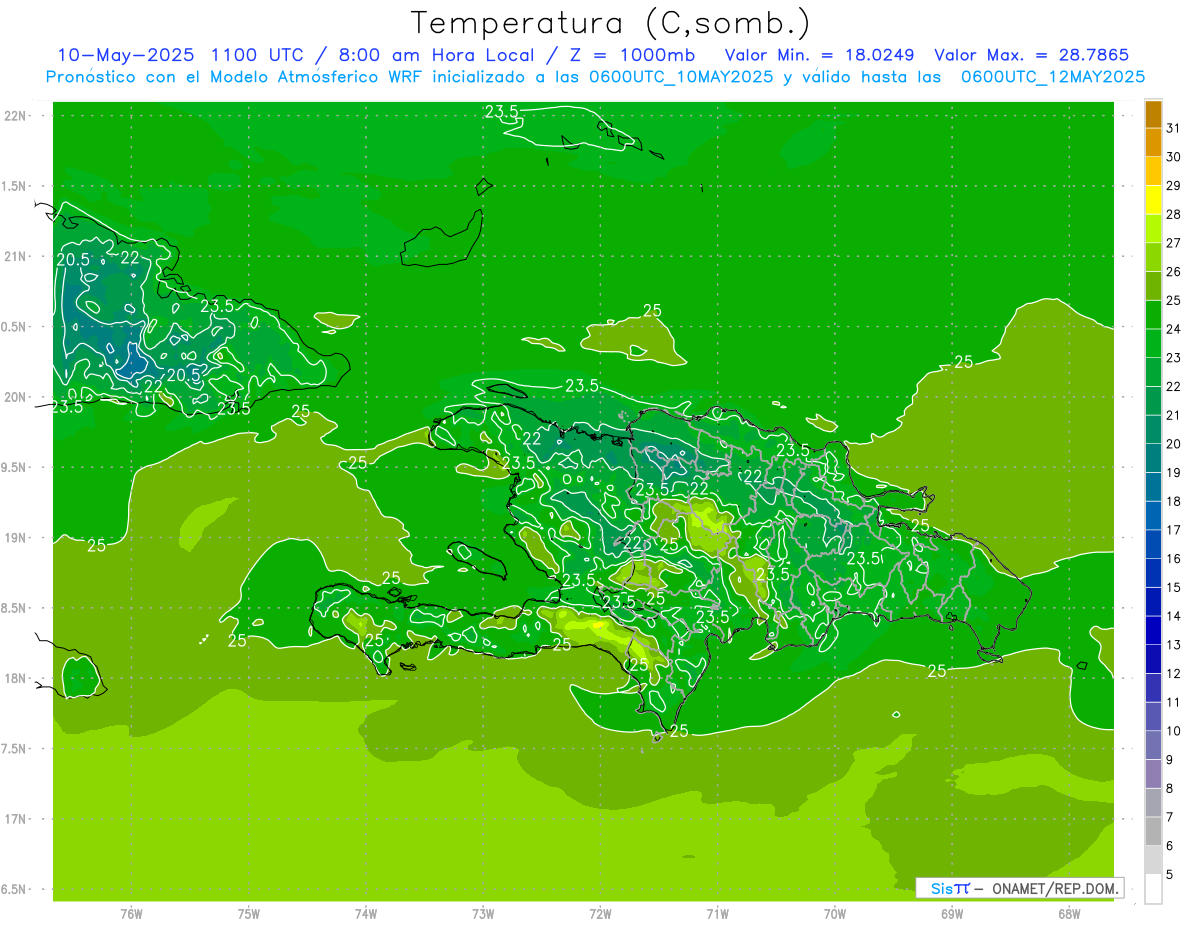Click the 74W longitude axis label
Viewport: 1200px width, 927px height.
click(366, 913)
